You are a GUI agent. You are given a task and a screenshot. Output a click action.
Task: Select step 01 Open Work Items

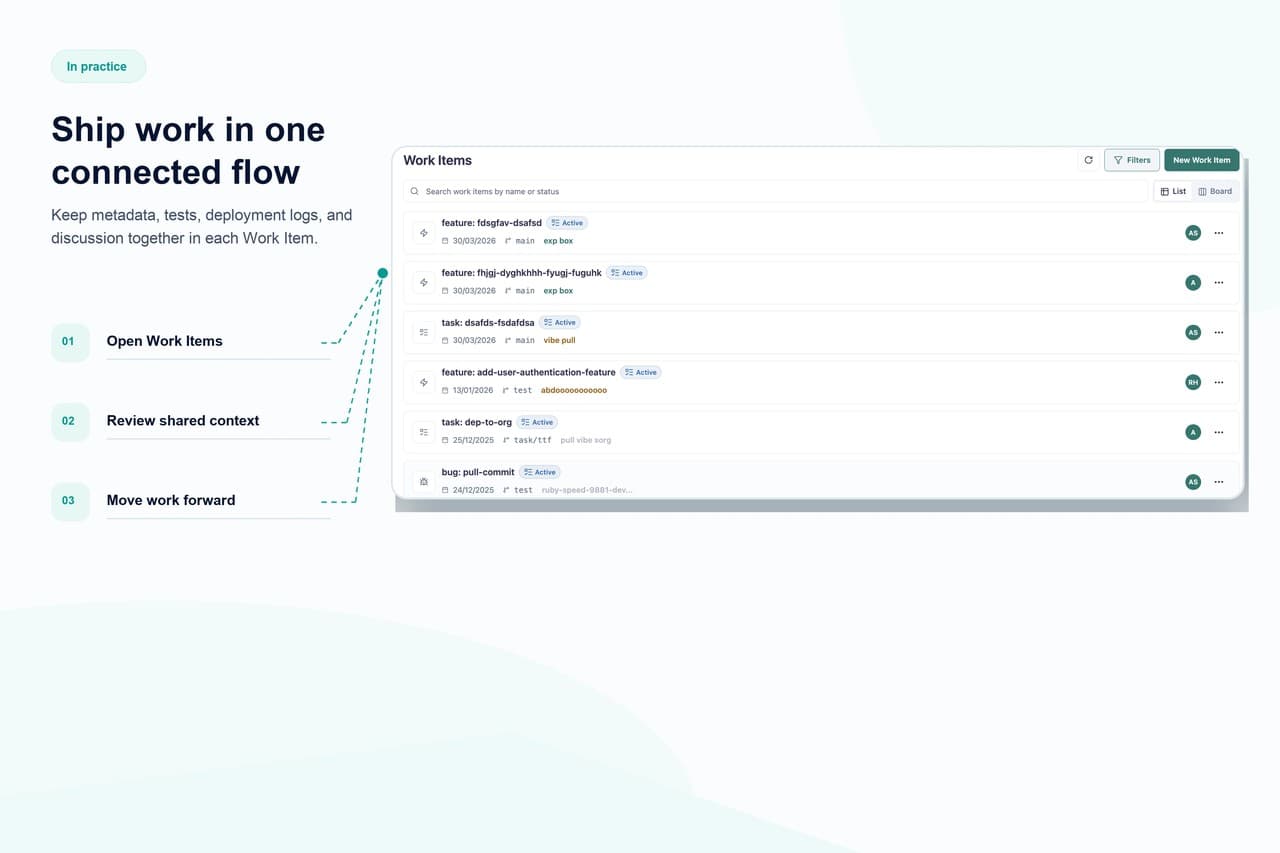(x=190, y=341)
